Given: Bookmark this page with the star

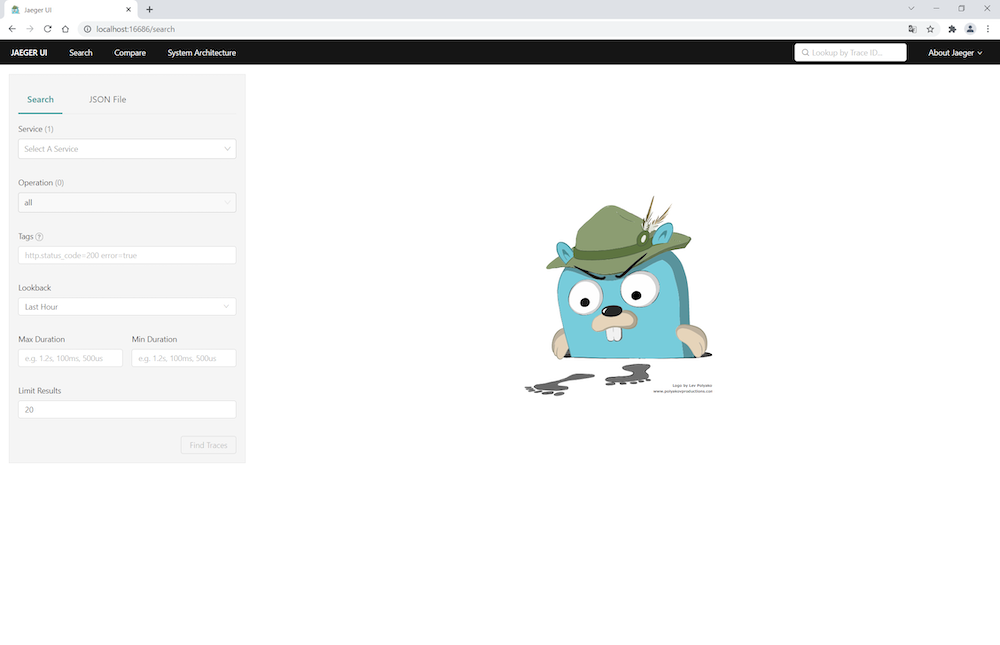Looking at the screenshot, I should point(930,29).
